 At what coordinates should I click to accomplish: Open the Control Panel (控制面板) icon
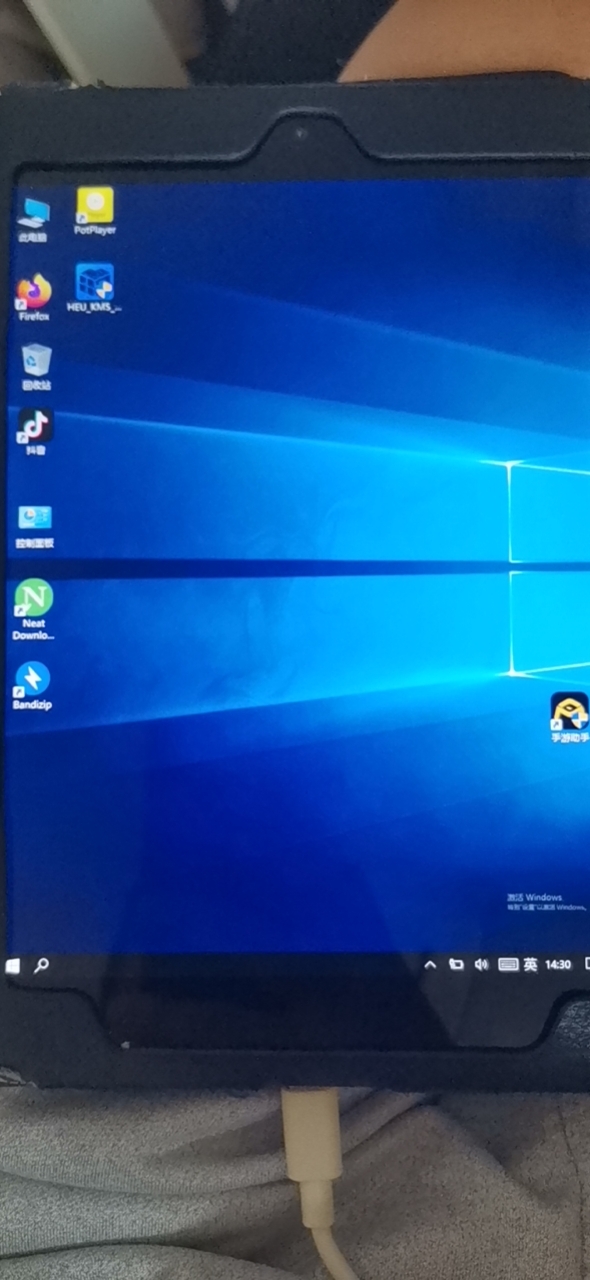coord(35,527)
